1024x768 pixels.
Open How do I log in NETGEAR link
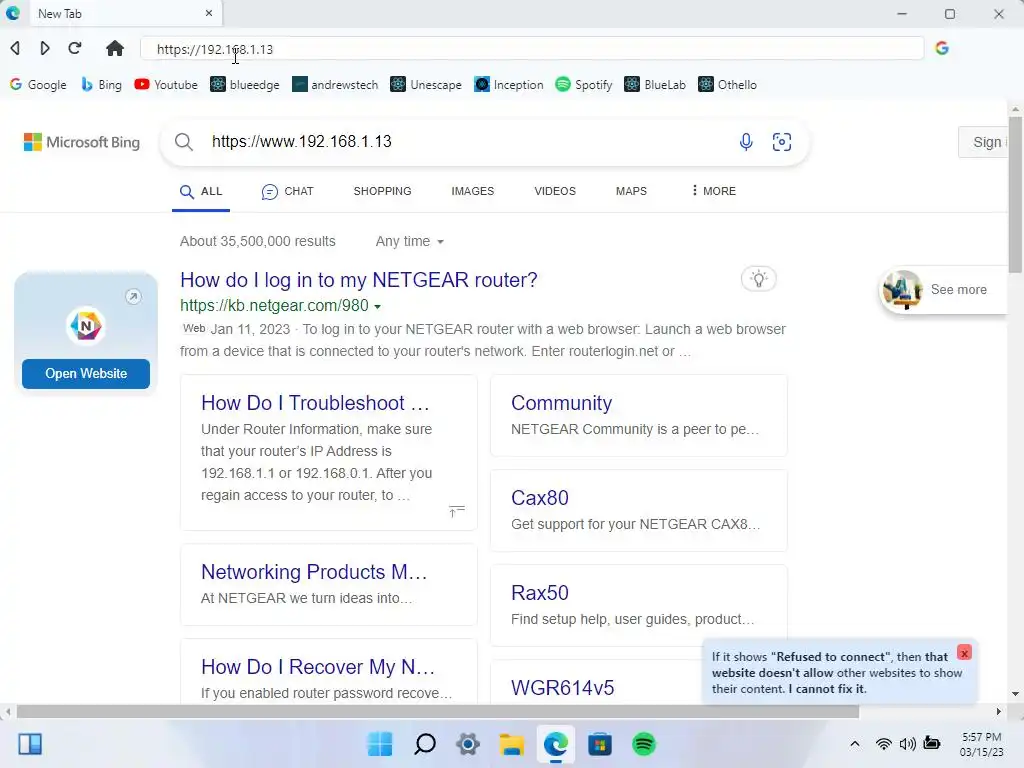pos(359,280)
